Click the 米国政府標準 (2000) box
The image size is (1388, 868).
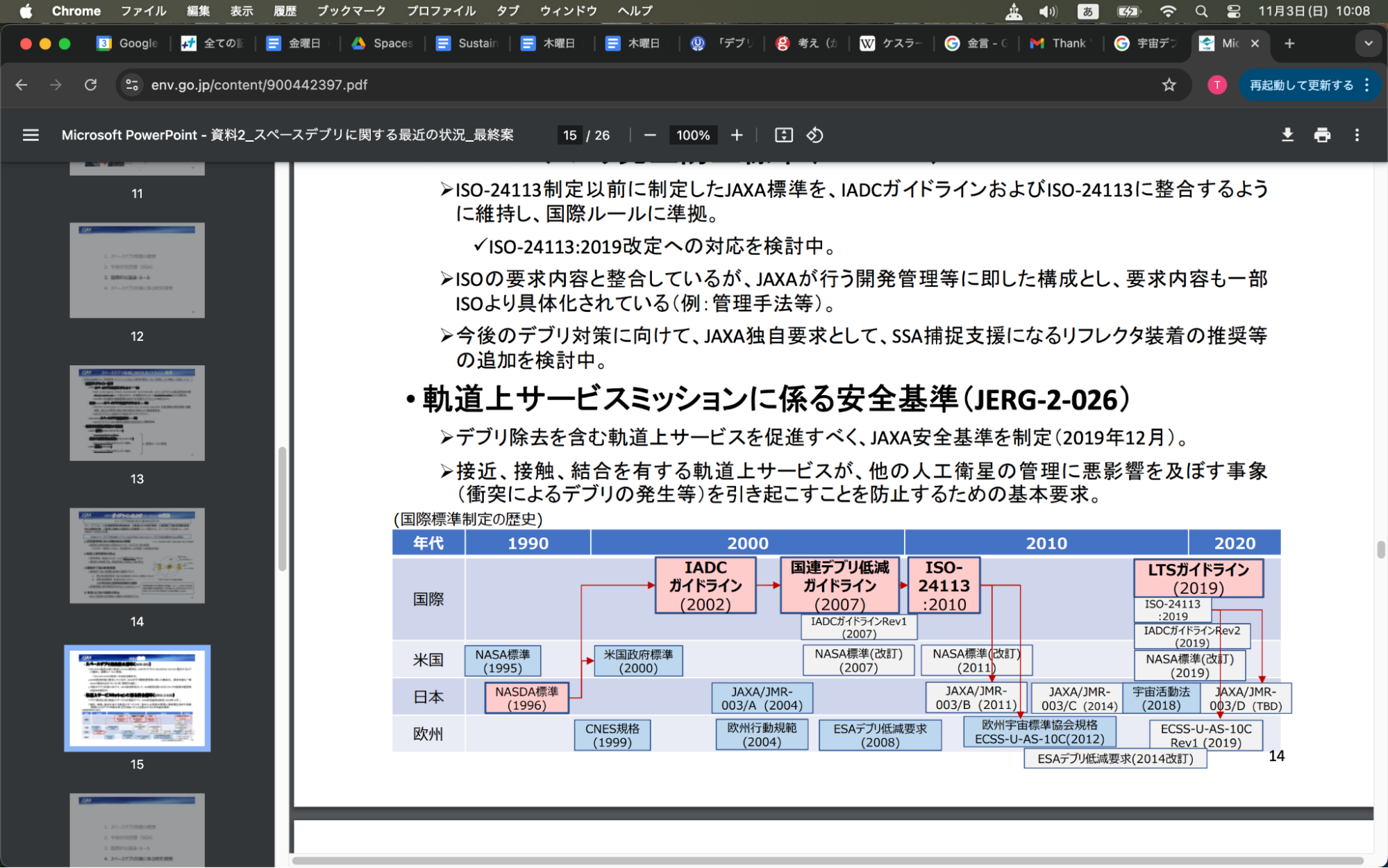point(638,660)
